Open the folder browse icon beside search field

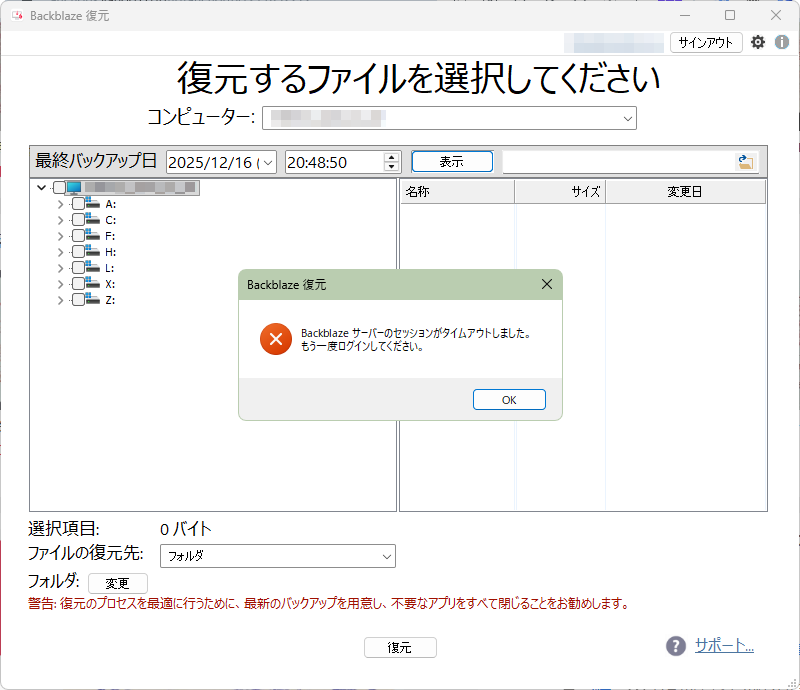(744, 161)
